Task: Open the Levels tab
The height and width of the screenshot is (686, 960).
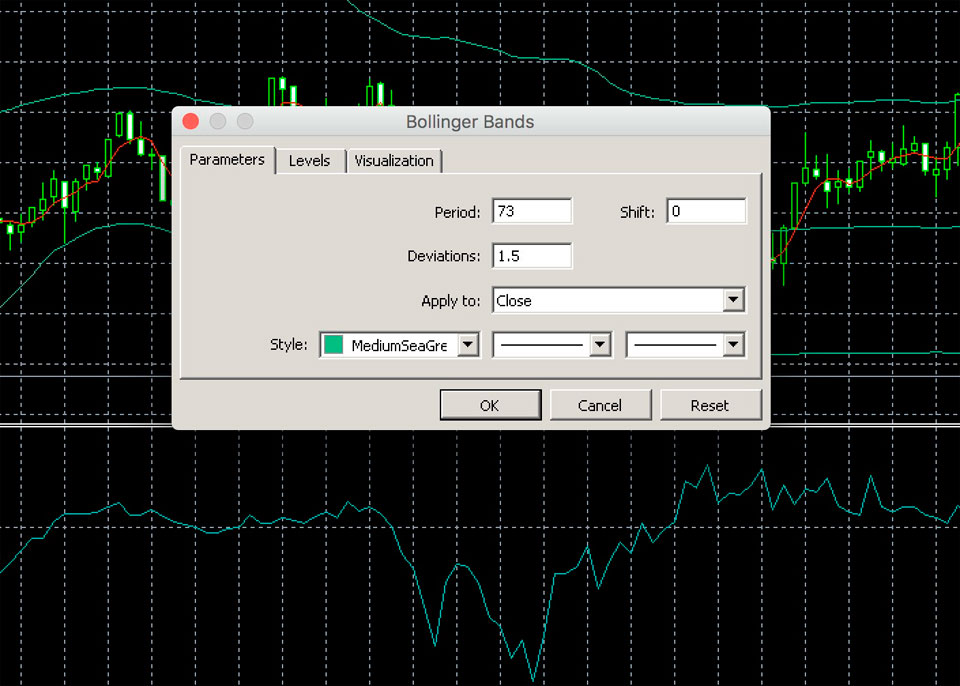Action: click(x=309, y=161)
